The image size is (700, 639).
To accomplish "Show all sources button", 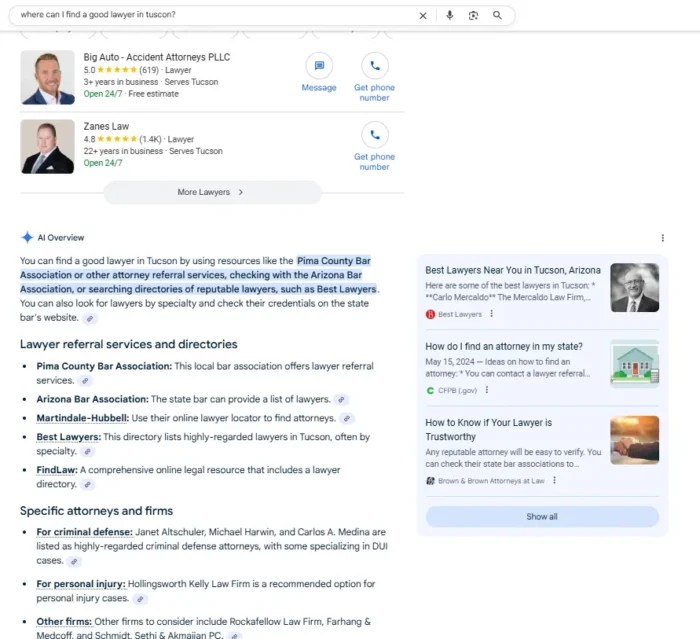I will pyautogui.click(x=542, y=517).
